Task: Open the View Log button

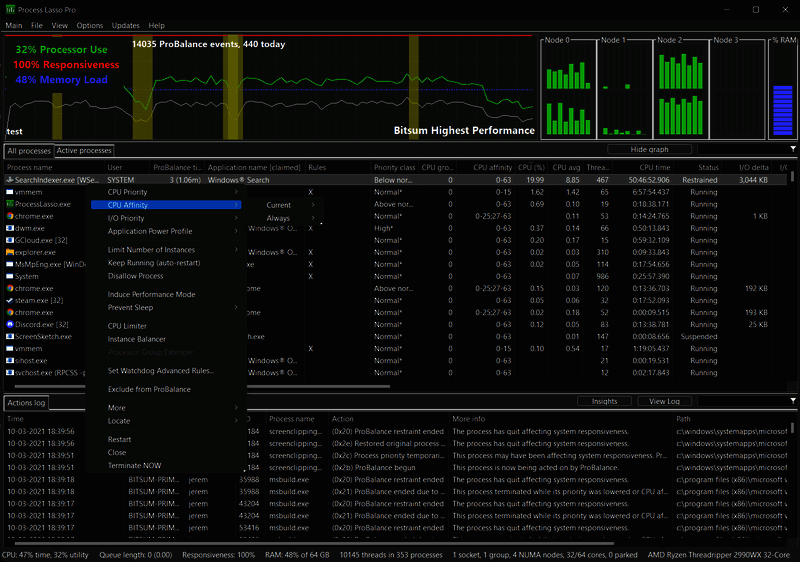Action: point(665,401)
